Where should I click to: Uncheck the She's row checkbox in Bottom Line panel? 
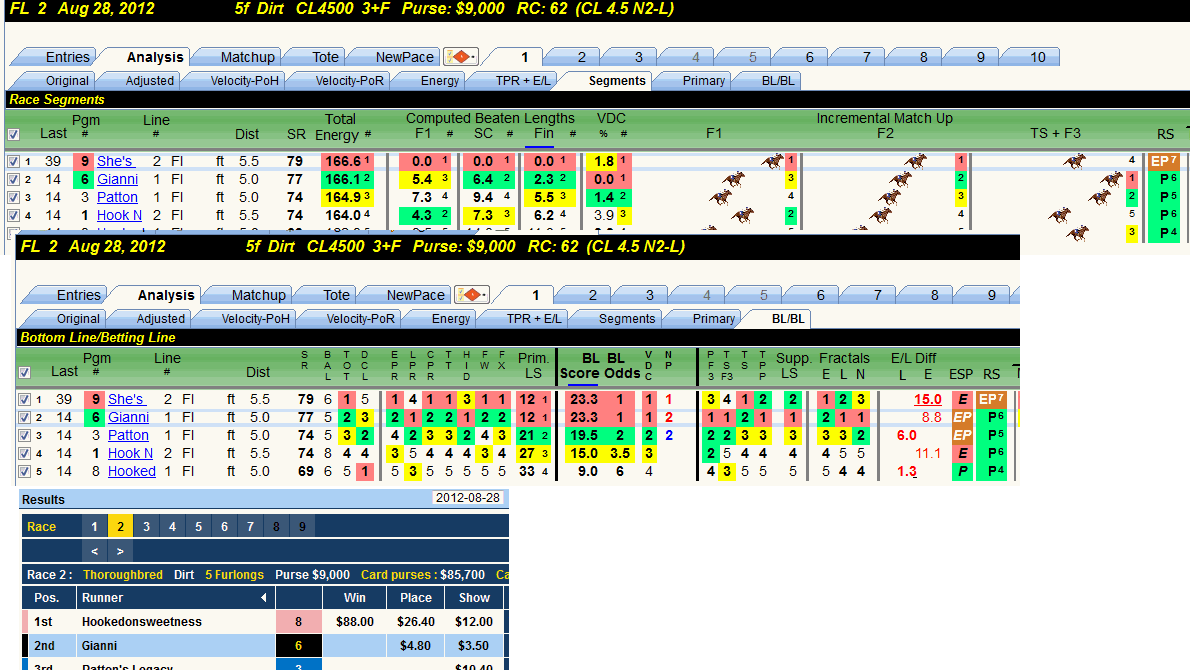point(24,400)
